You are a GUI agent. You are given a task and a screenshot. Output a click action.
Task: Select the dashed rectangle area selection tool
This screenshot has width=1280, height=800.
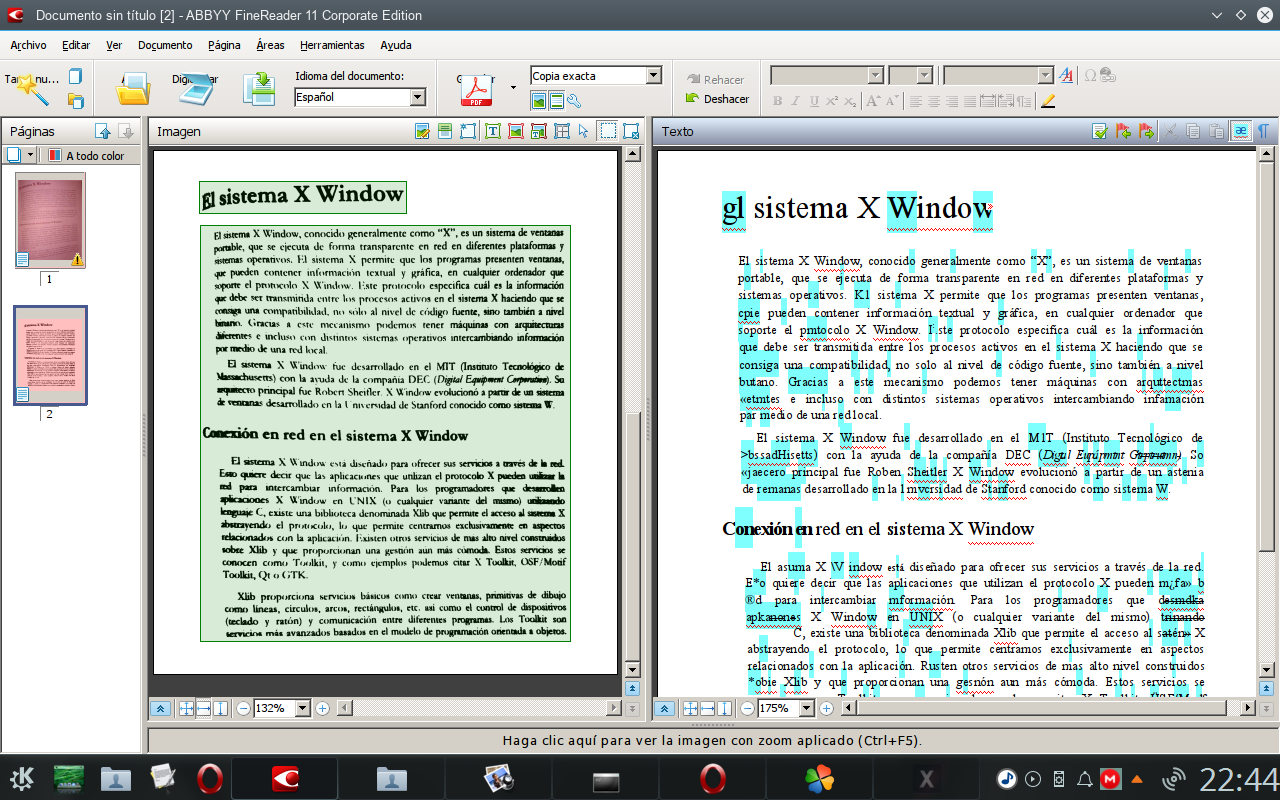(607, 131)
